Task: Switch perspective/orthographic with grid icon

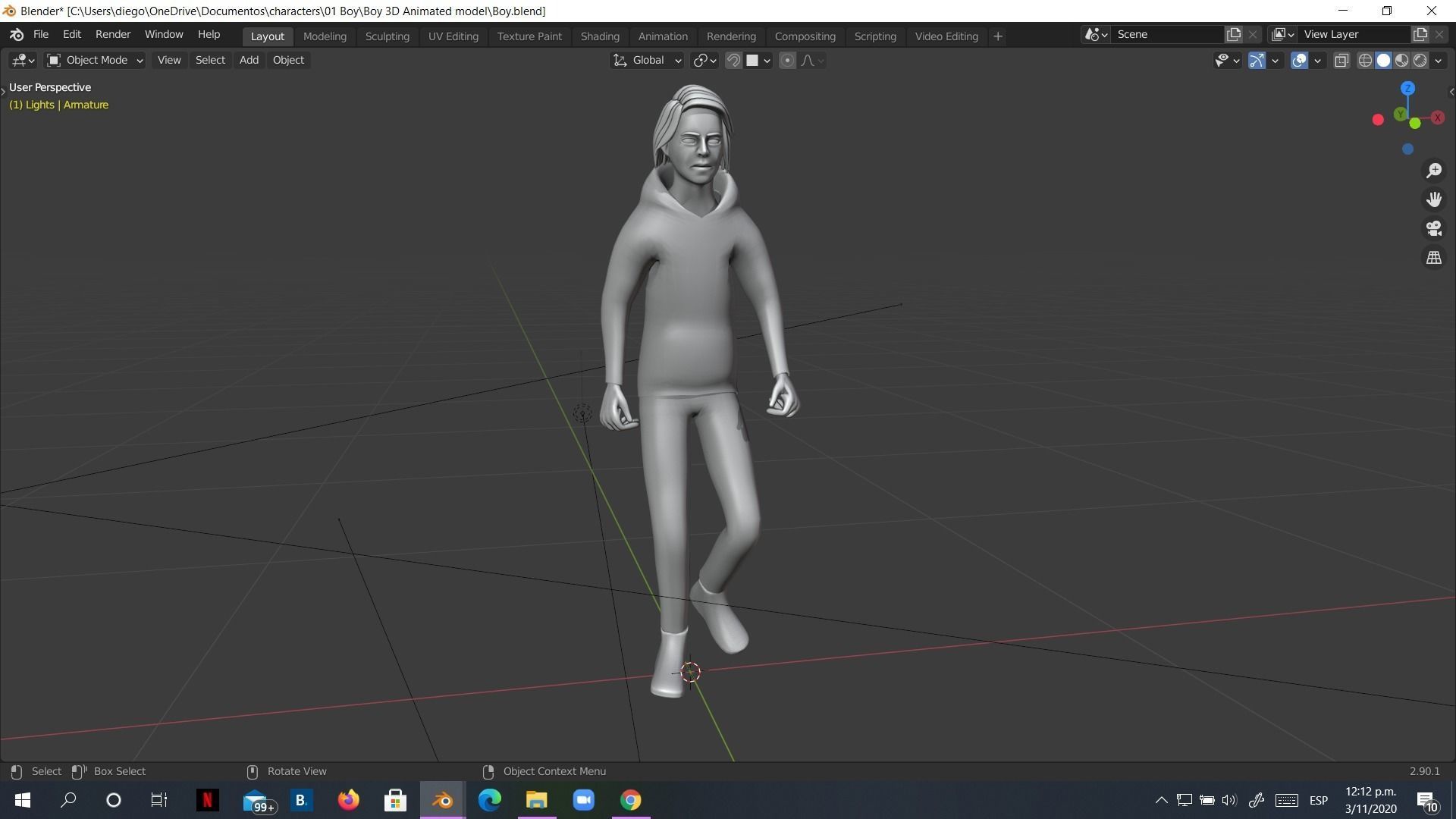Action: (x=1434, y=258)
